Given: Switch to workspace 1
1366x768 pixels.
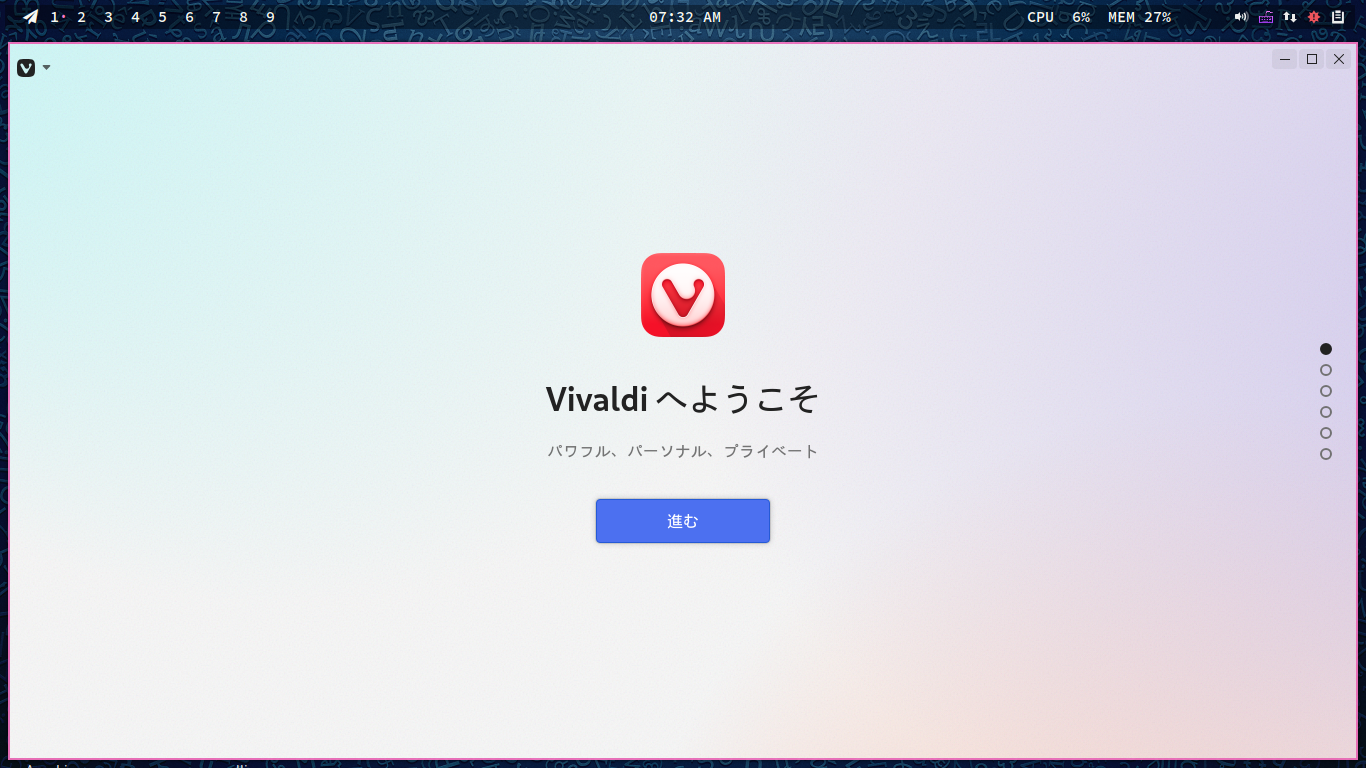Looking at the screenshot, I should tap(55, 17).
